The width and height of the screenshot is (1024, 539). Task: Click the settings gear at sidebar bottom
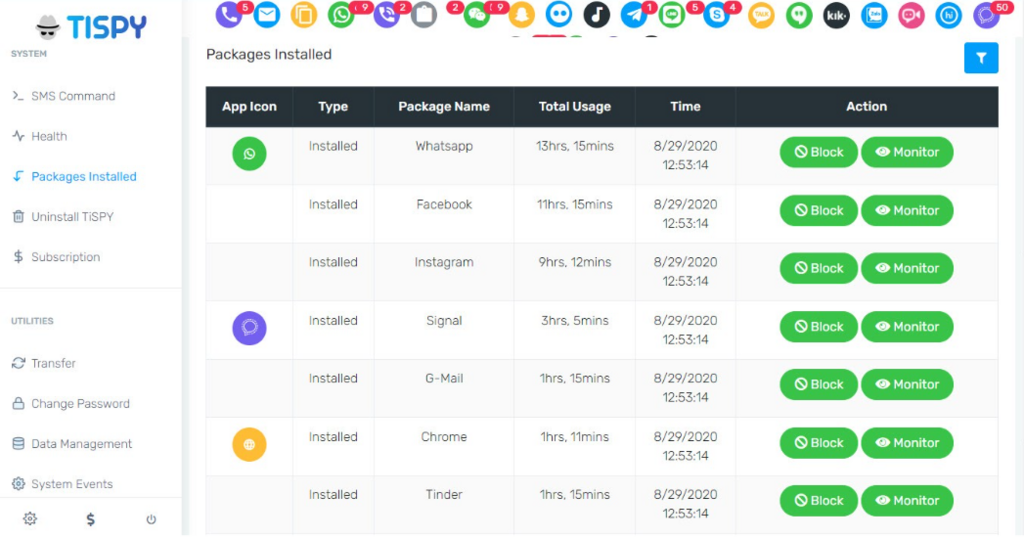click(30, 519)
